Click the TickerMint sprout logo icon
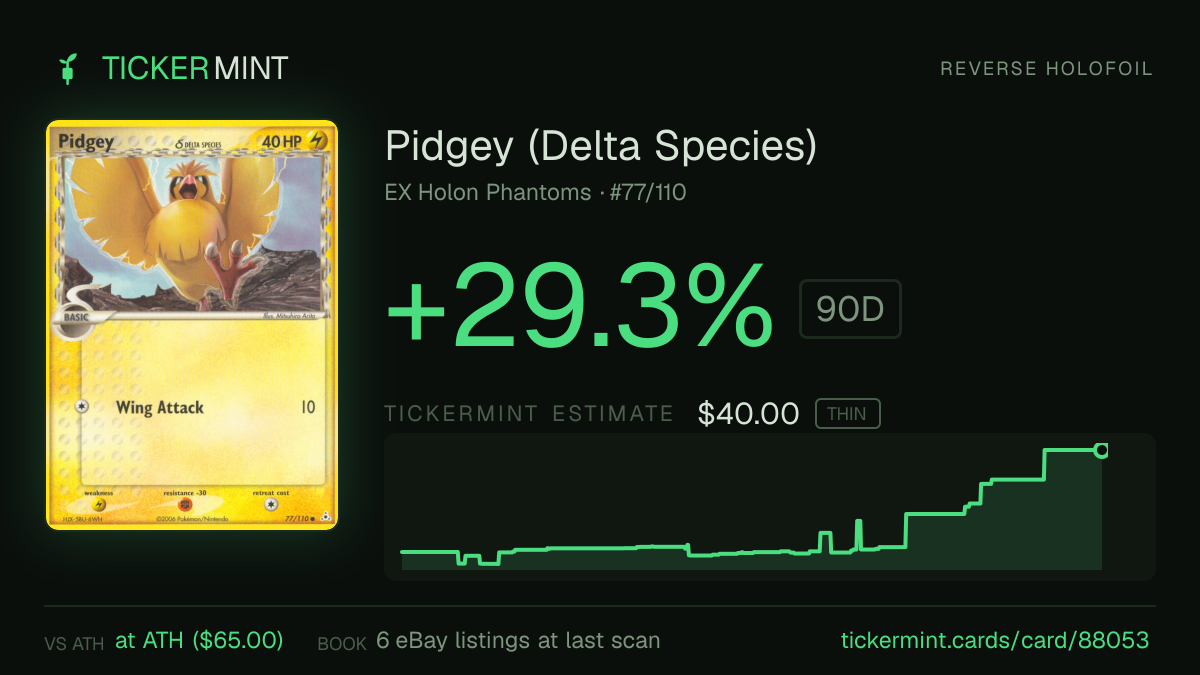 click(x=68, y=69)
